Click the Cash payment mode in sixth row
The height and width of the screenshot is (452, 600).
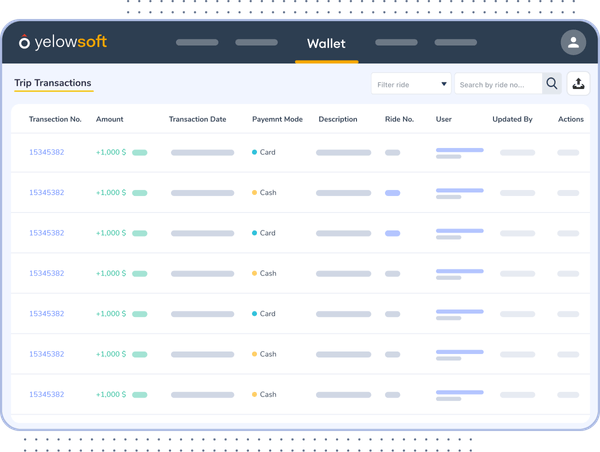(264, 354)
